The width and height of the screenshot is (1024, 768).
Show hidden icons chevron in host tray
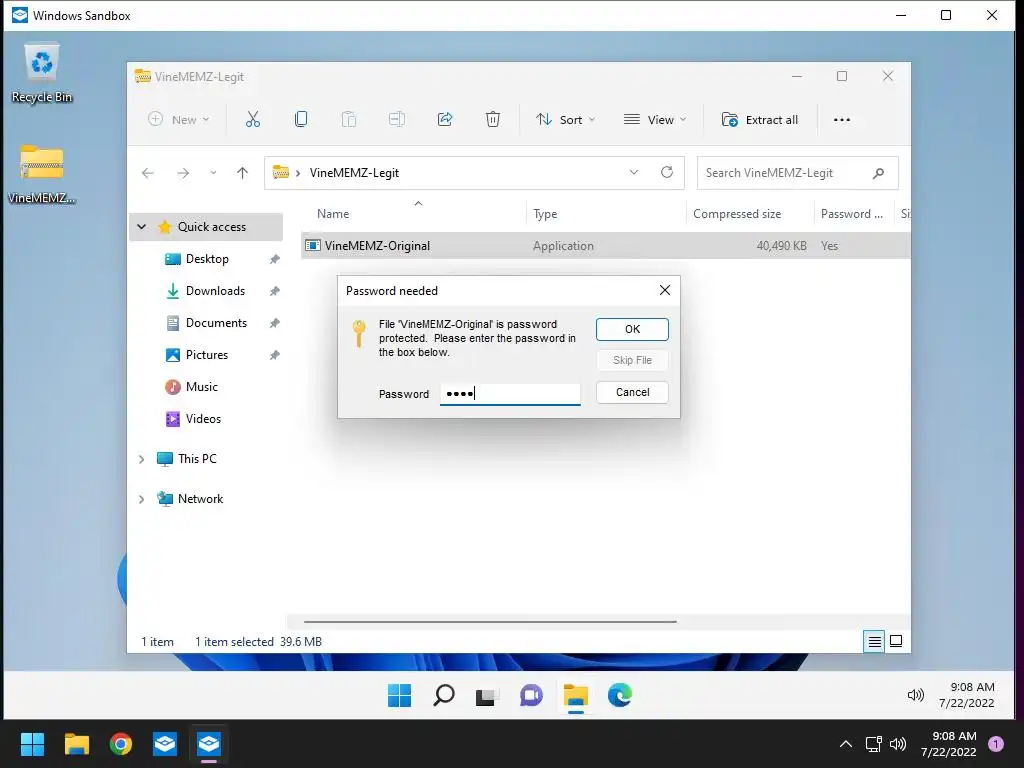point(846,744)
